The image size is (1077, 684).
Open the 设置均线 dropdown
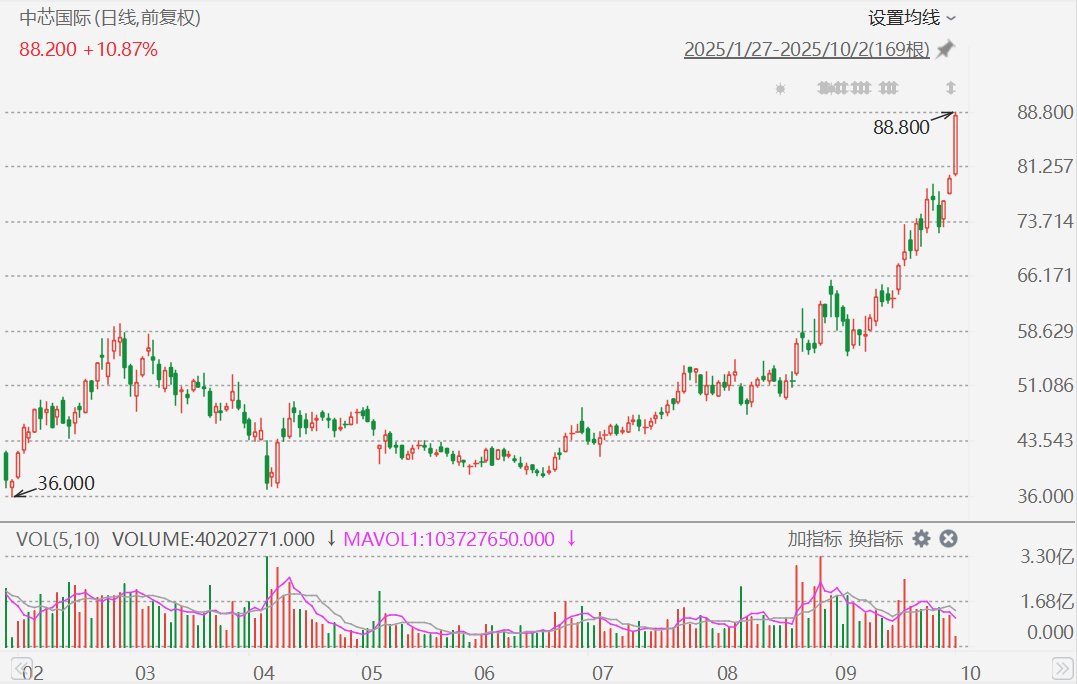coord(904,18)
